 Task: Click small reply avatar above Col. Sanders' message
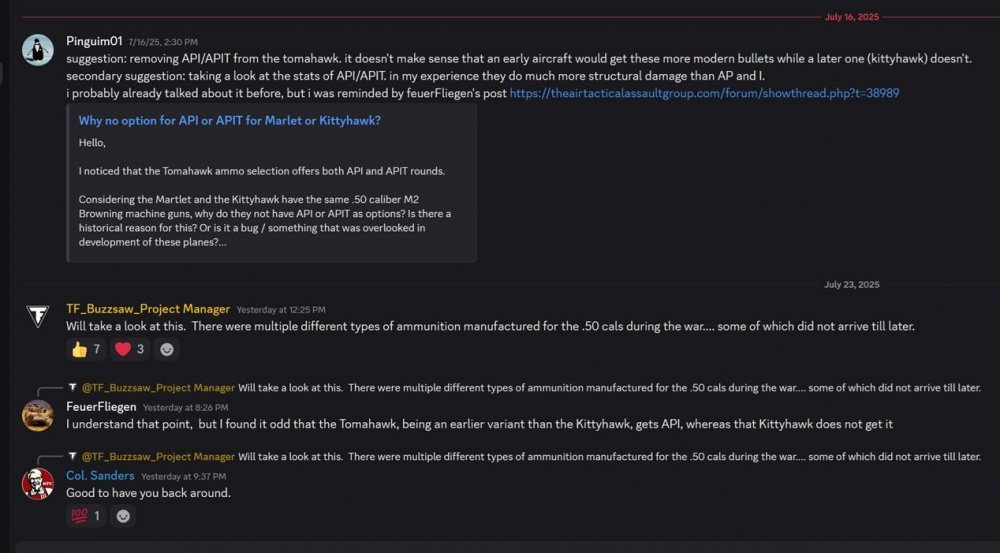(73, 457)
